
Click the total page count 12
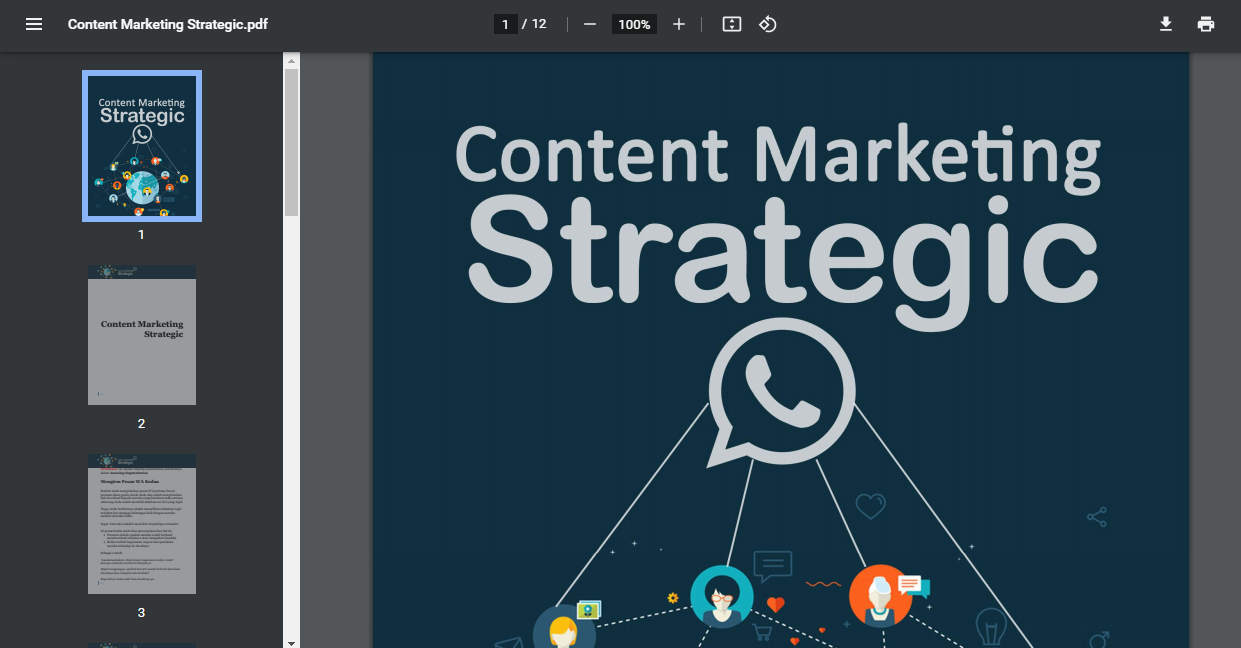tap(539, 24)
